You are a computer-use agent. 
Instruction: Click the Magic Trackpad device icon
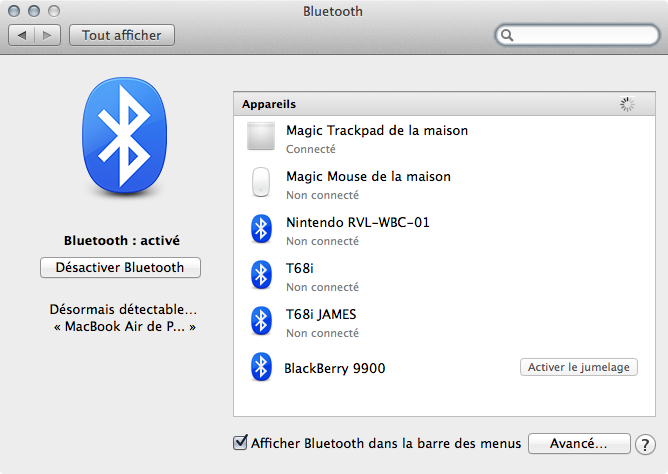[260, 137]
